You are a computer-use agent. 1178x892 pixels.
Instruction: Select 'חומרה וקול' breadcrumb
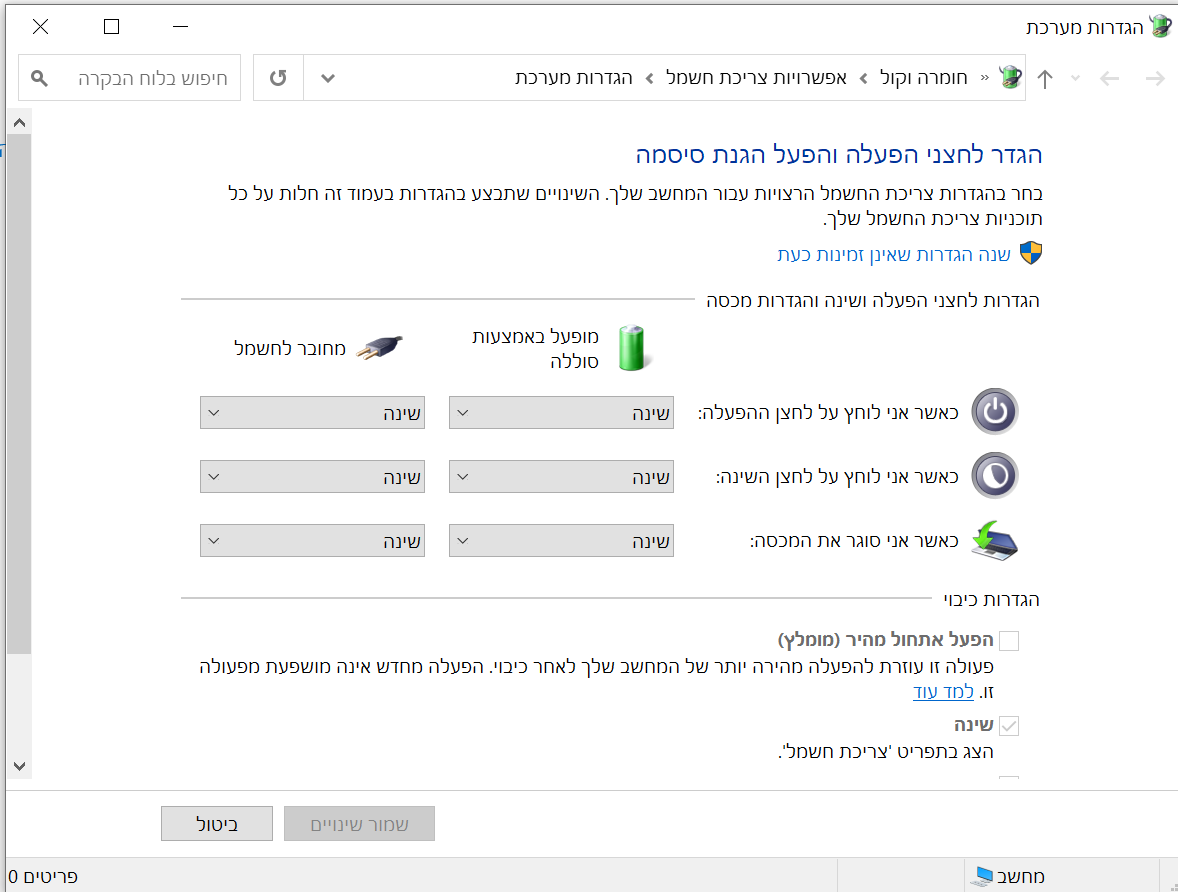[x=923, y=77]
